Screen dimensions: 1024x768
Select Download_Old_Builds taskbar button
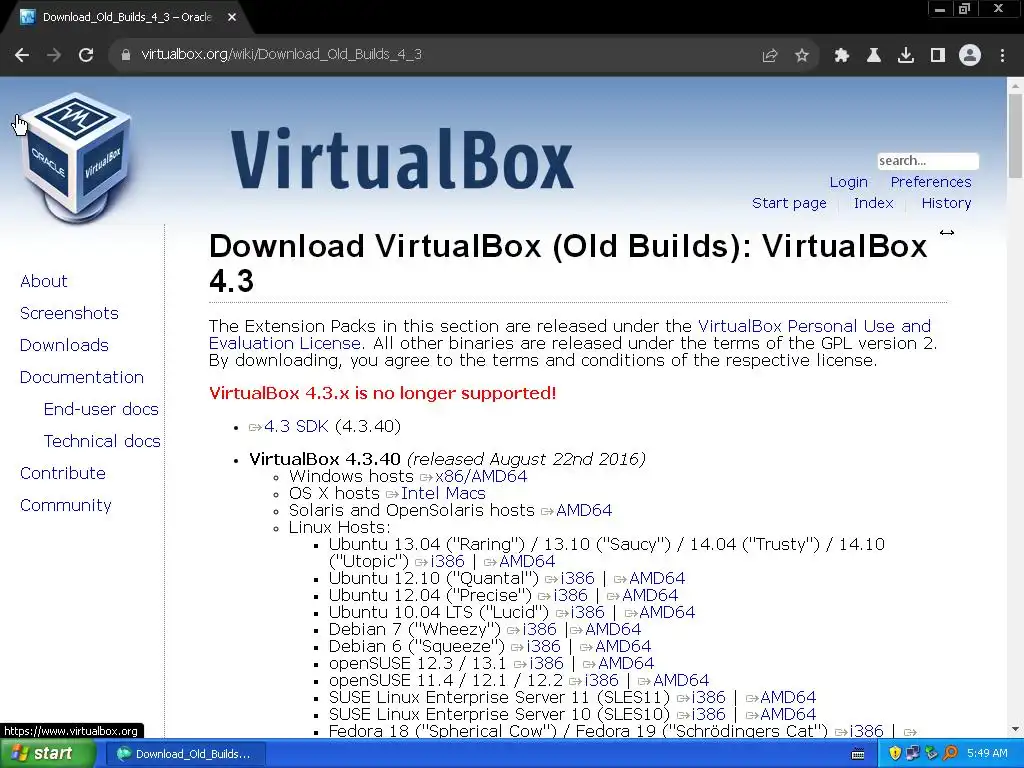185,754
